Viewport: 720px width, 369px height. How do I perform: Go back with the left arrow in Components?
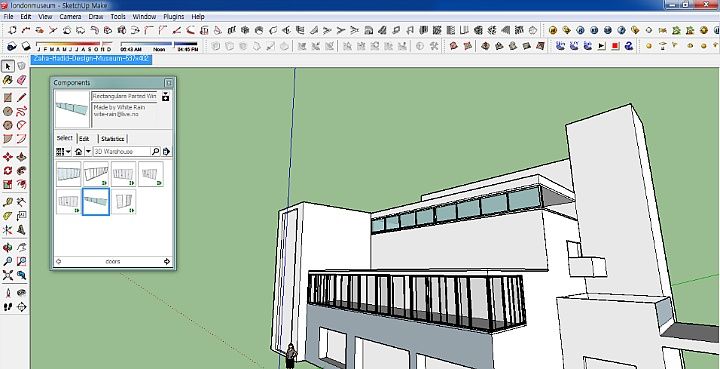click(x=59, y=262)
